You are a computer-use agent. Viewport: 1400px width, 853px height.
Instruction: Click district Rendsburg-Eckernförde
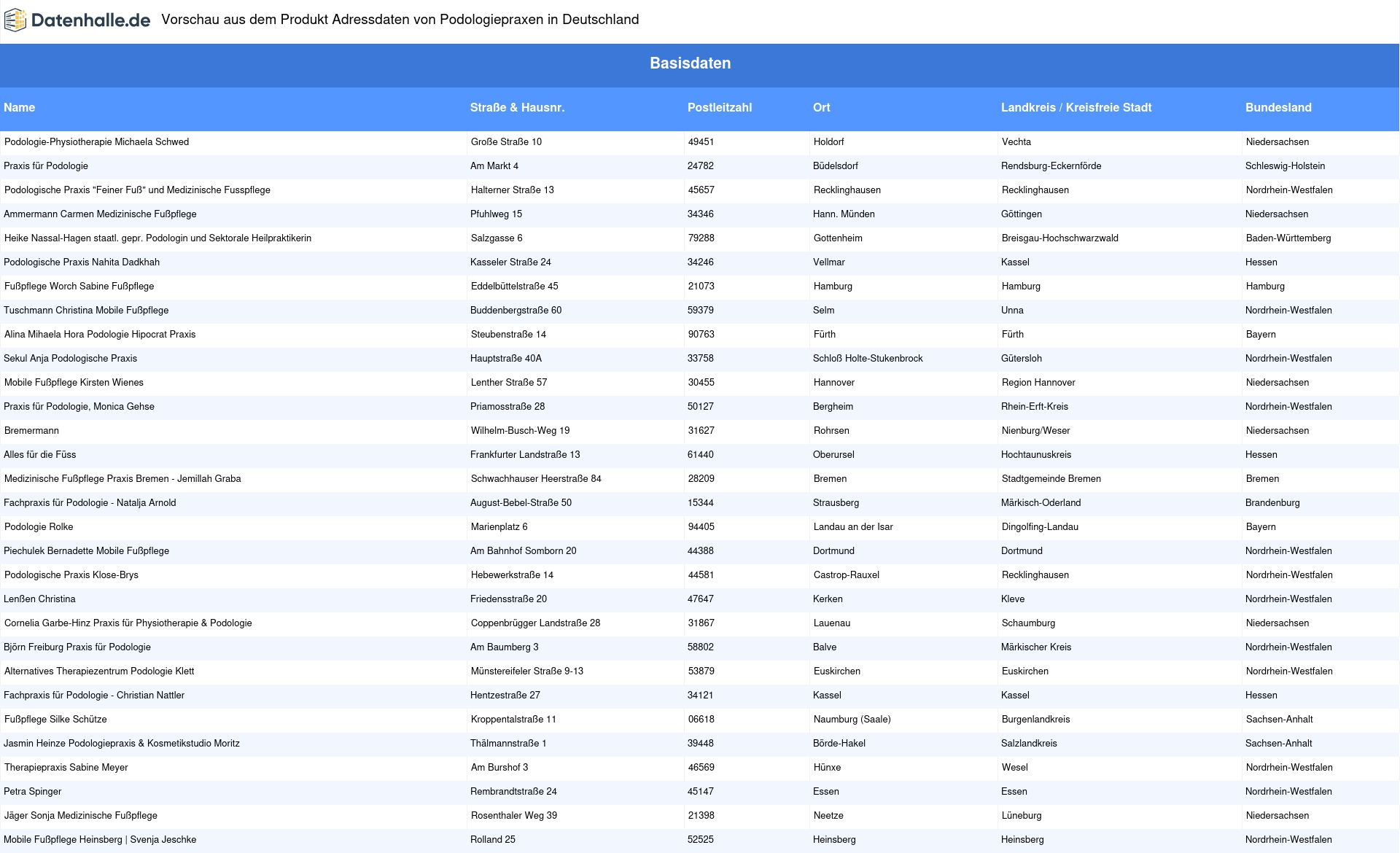click(x=1051, y=166)
